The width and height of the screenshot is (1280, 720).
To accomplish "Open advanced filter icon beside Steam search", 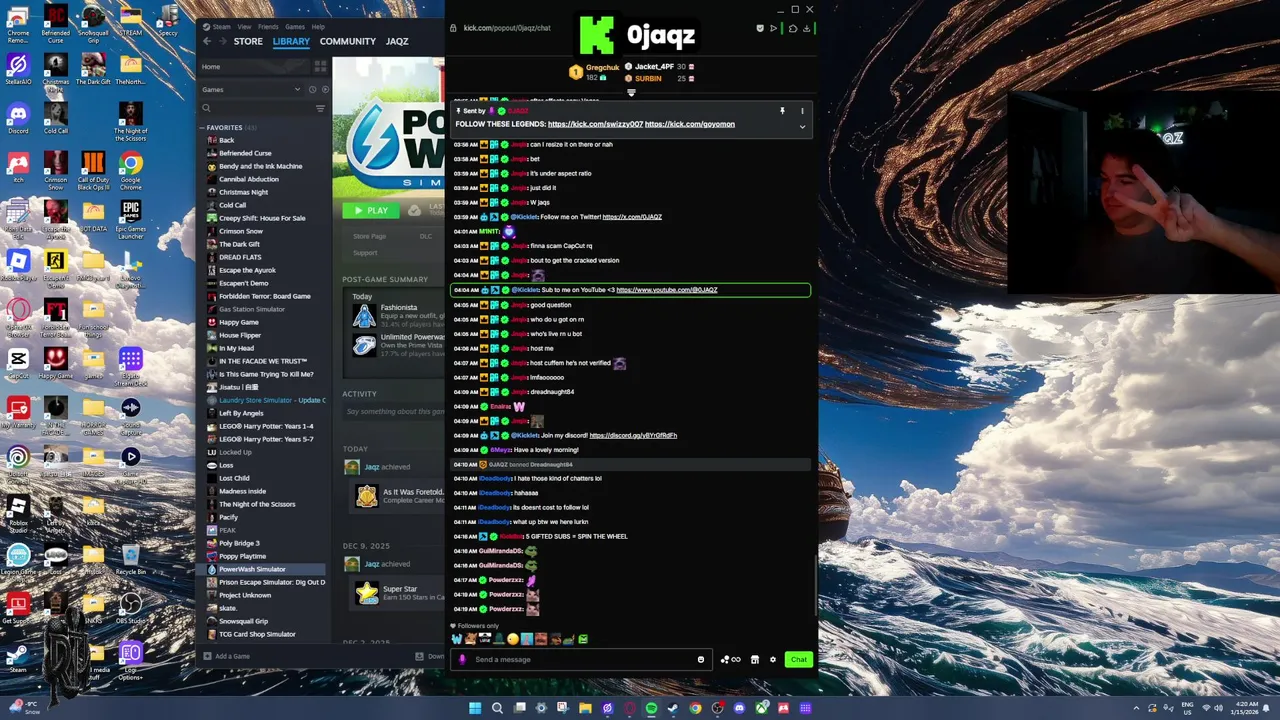I will click(x=320, y=108).
